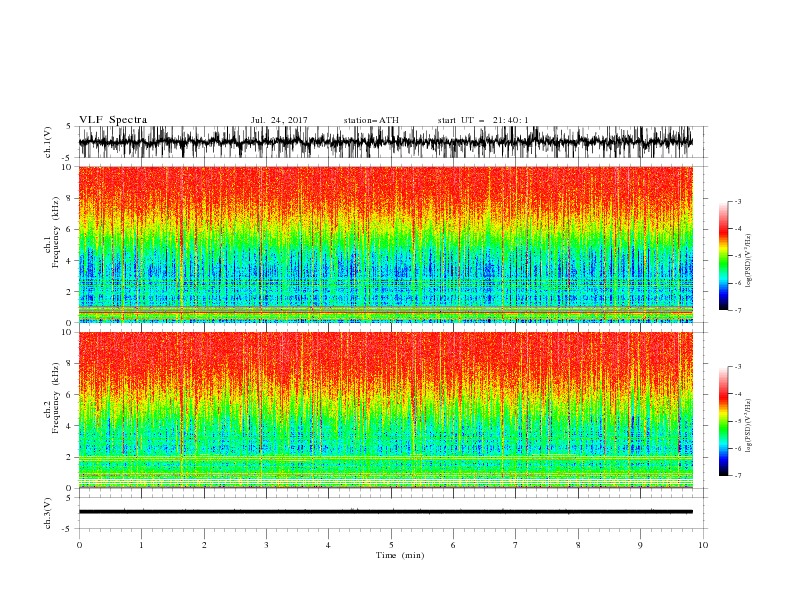Click the '3' tick on the time axis

point(266,545)
